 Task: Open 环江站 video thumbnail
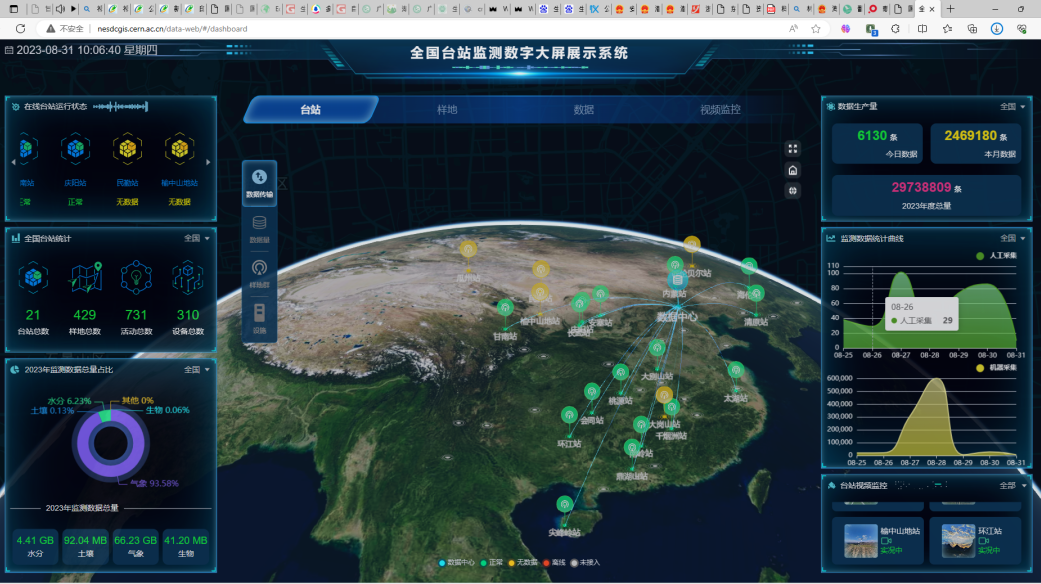(958, 540)
